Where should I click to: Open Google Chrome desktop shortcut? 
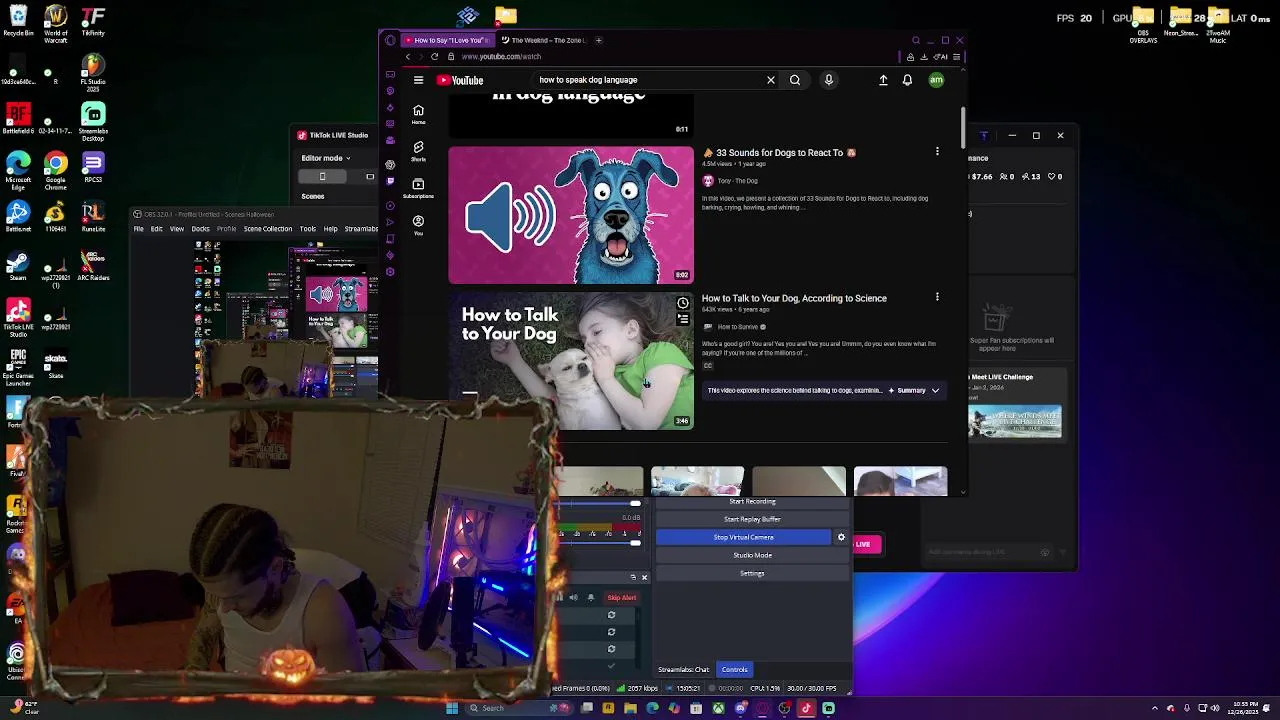56,168
